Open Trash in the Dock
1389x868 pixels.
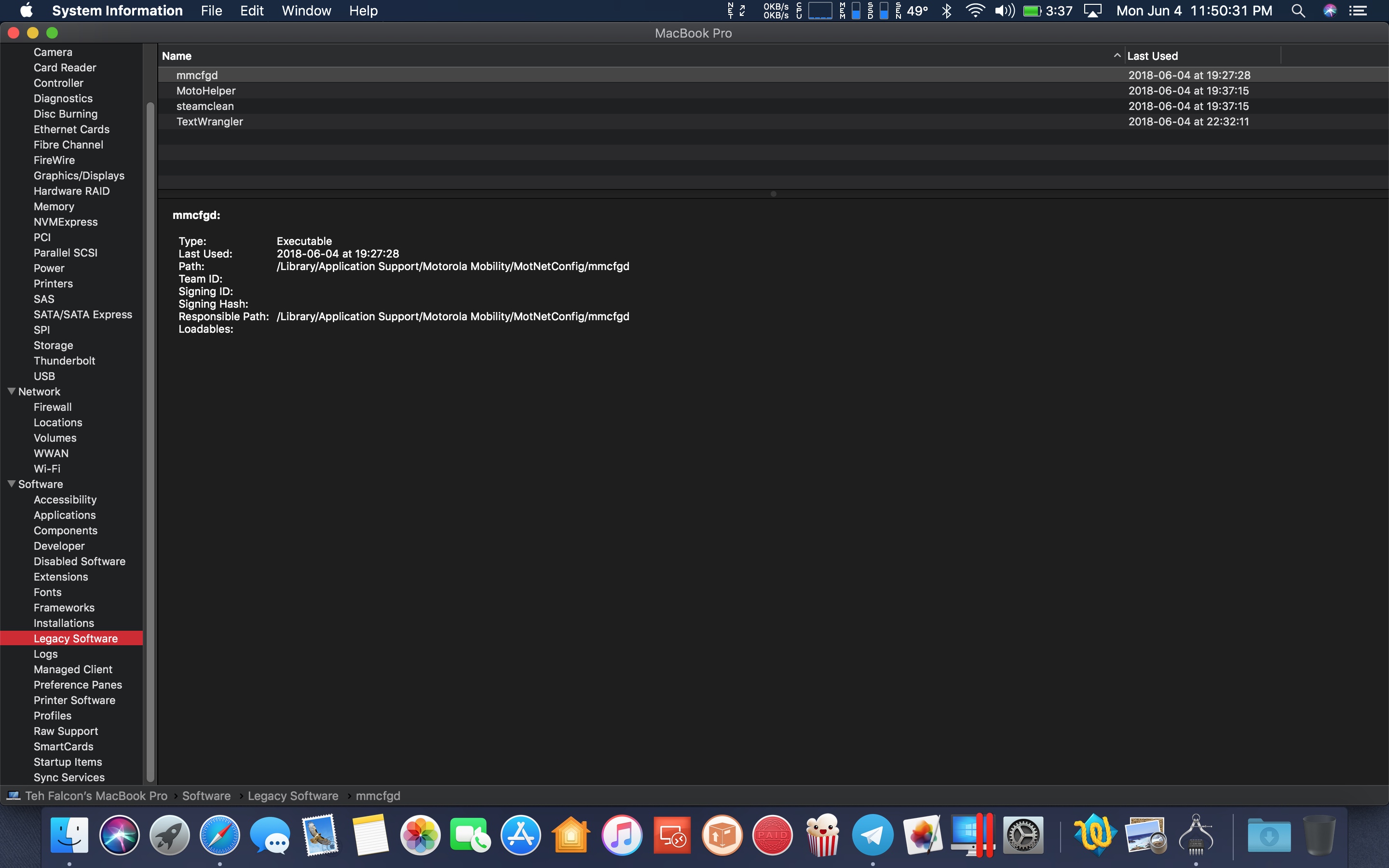pos(1319,835)
